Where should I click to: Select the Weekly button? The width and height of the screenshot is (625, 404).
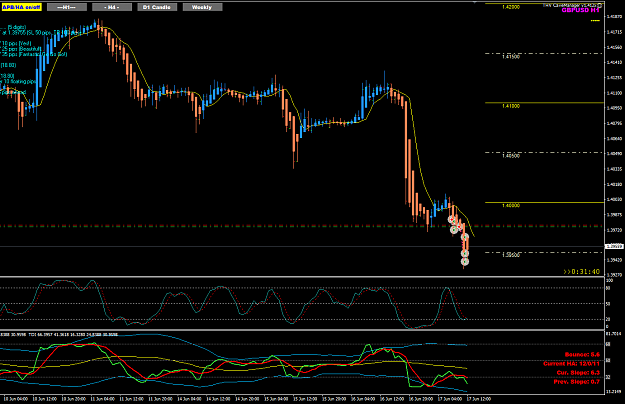202,7
